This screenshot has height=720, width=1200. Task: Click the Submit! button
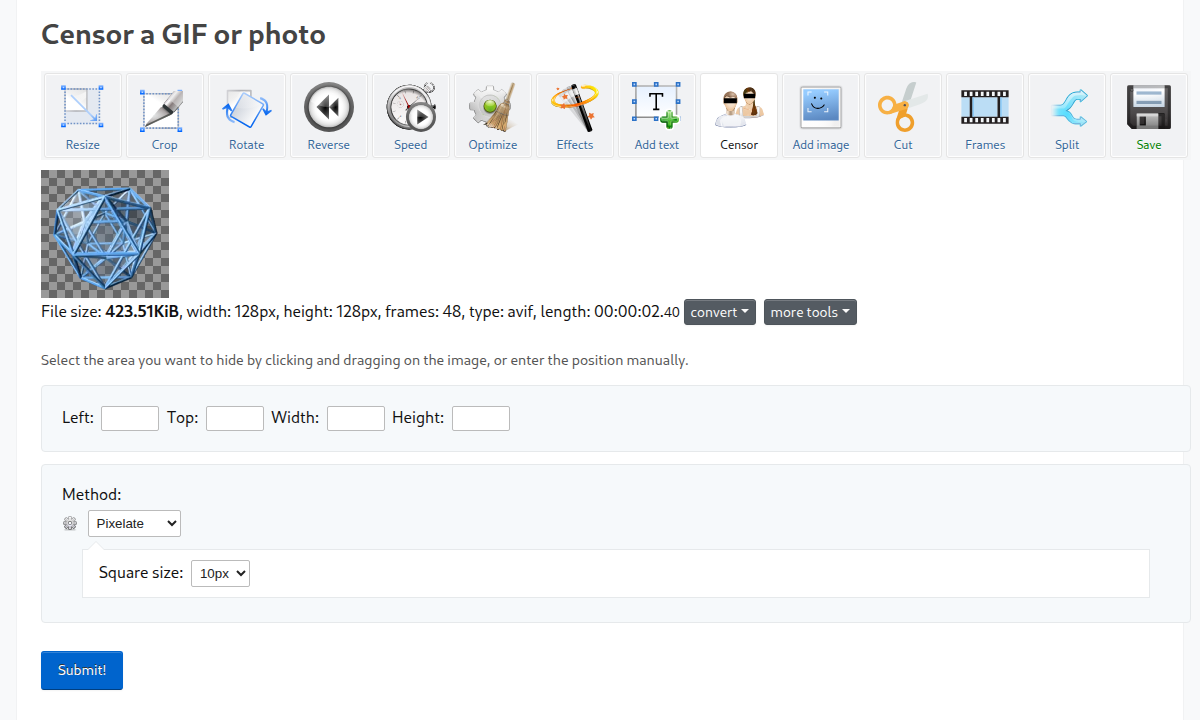[x=82, y=670]
